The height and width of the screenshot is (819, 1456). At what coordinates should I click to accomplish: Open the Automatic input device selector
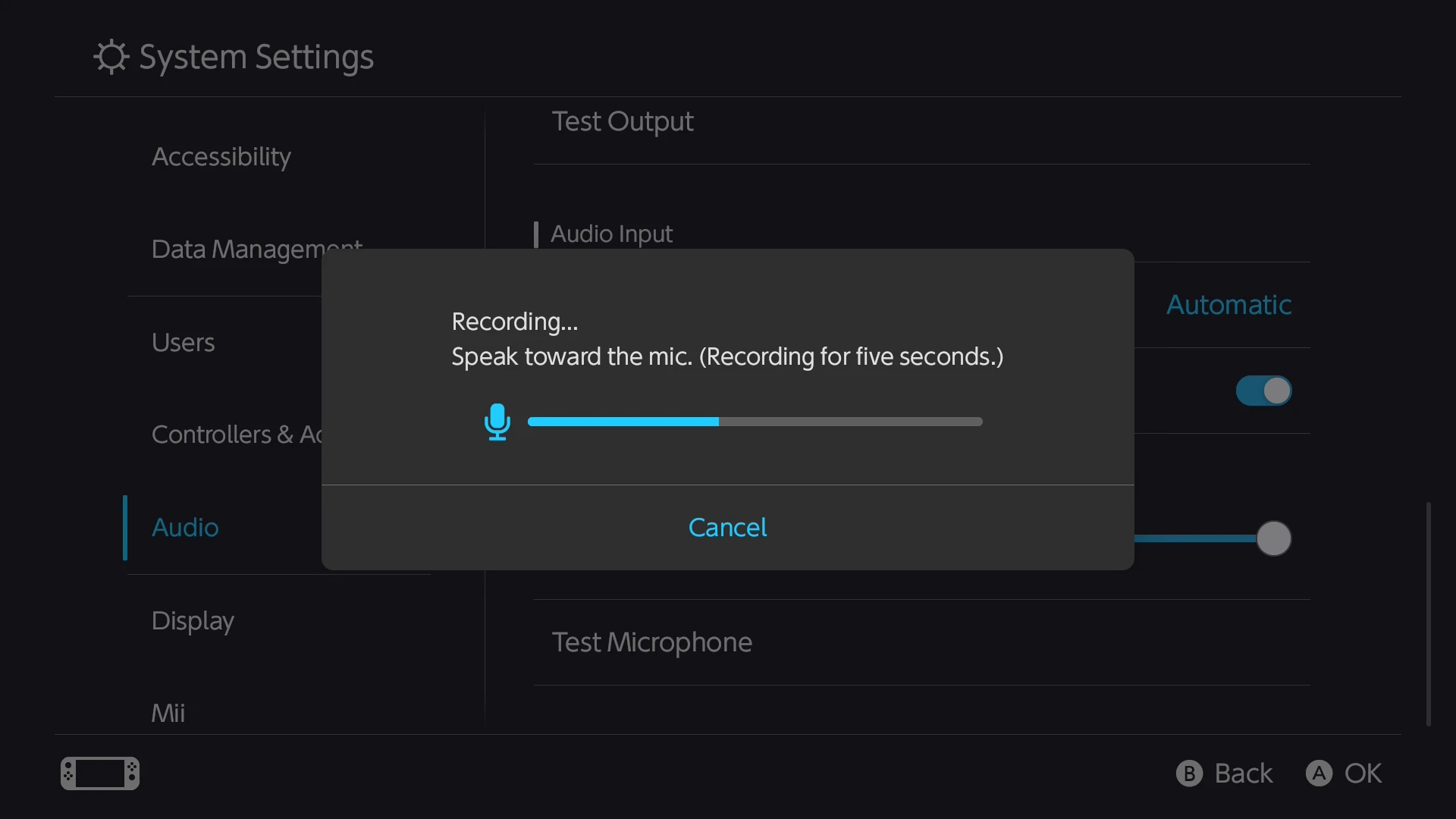[x=1228, y=305]
